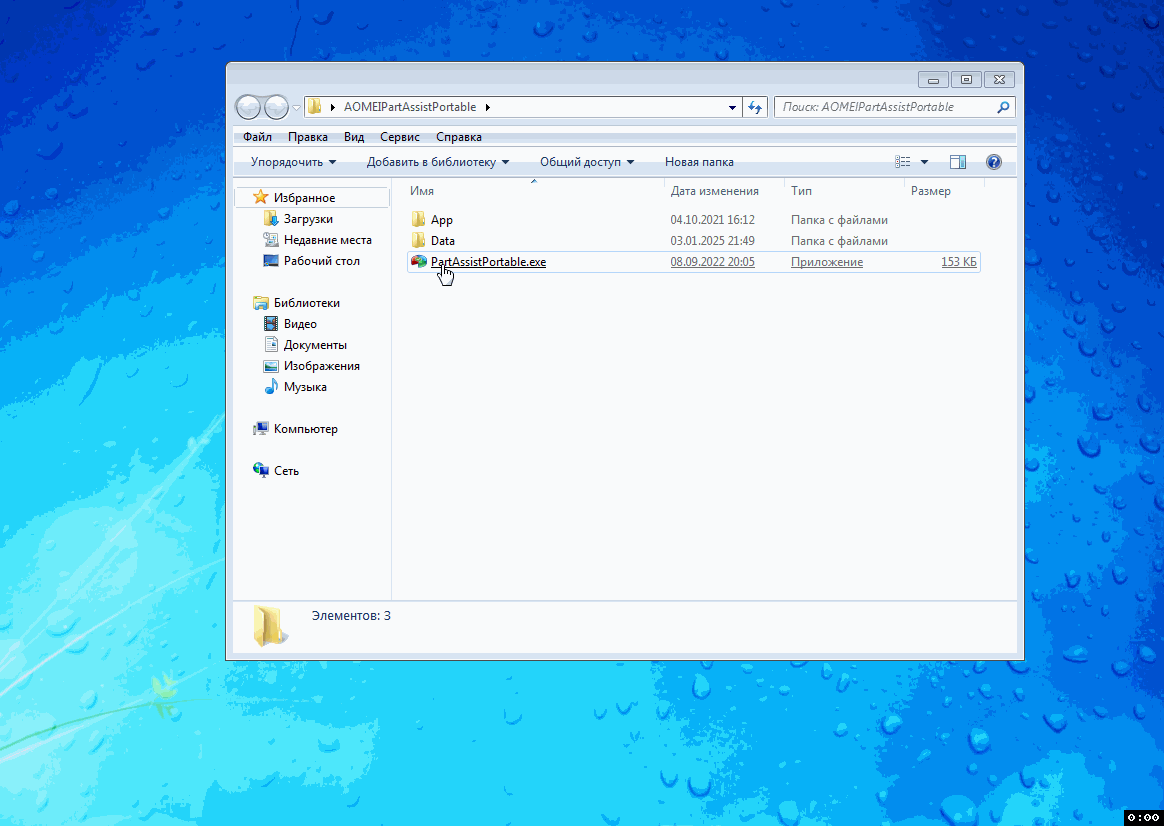Click the help question mark icon

993,162
